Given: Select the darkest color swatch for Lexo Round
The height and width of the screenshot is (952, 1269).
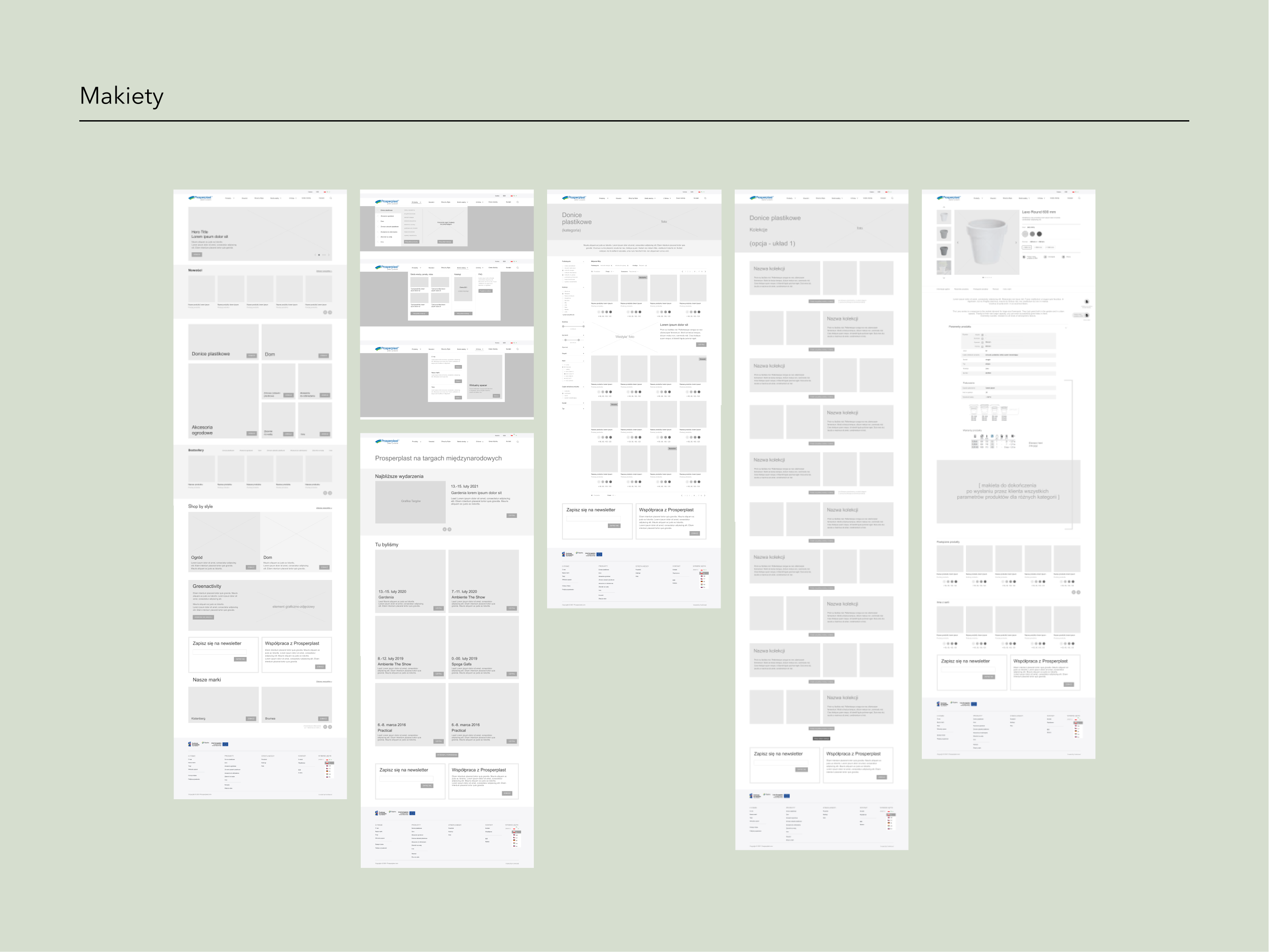Looking at the screenshot, I should coord(1039,234).
